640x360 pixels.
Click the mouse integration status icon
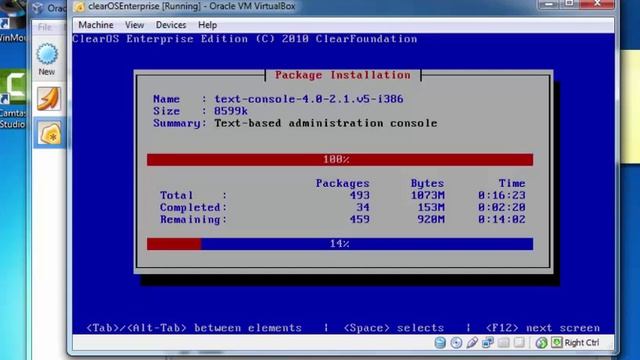pyautogui.click(x=541, y=342)
